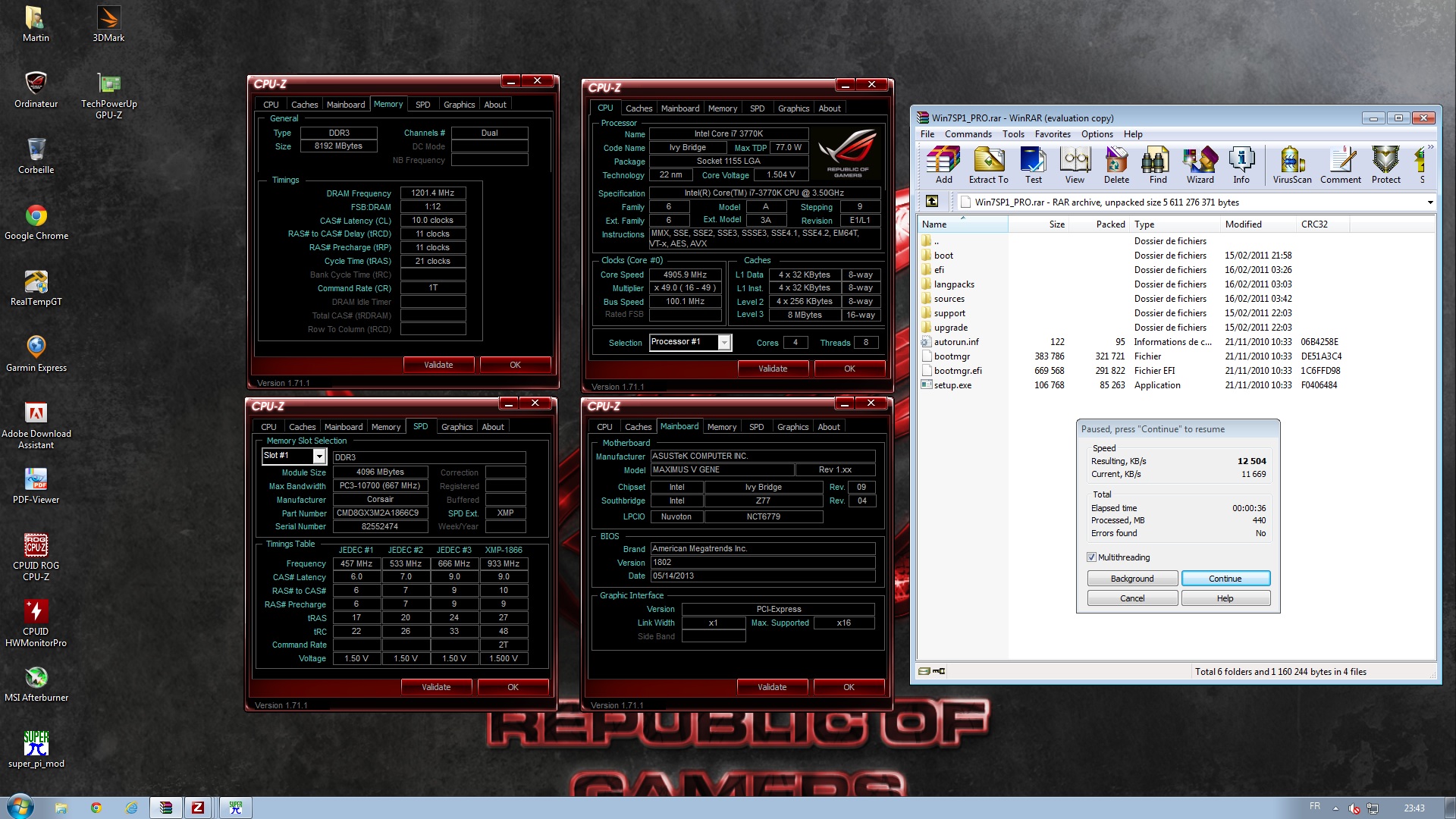Screen dimensions: 1456x819
Task: Sort by the CRC32 column header
Action: 1322,224
